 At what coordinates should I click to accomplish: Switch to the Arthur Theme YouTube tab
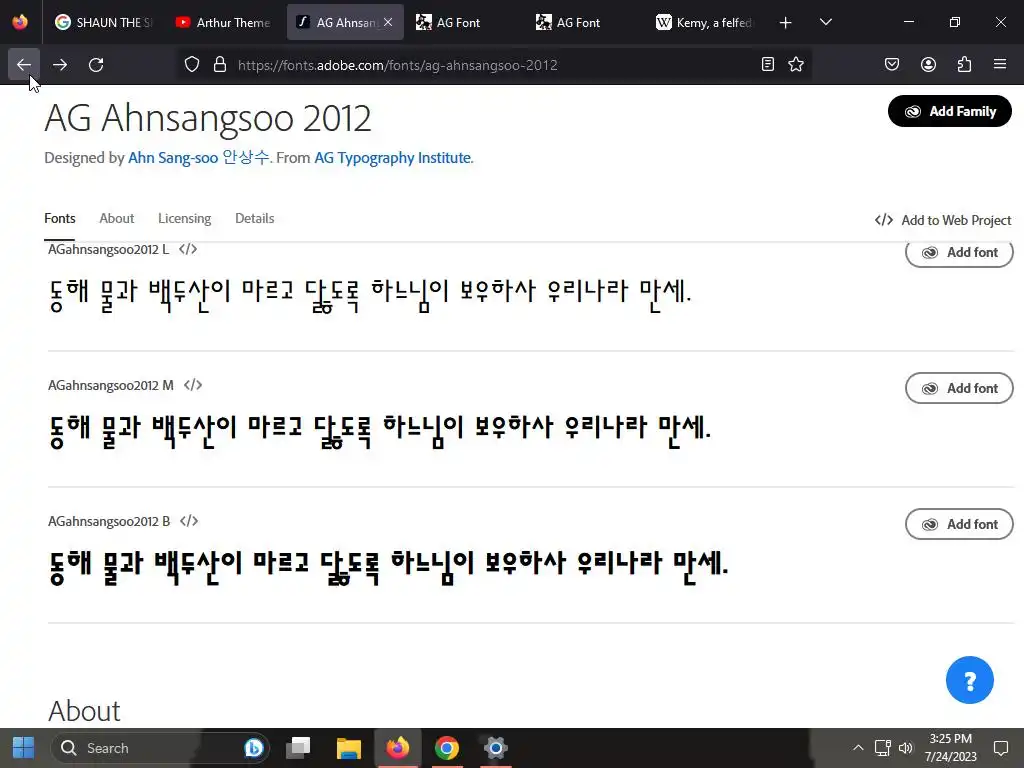[x=223, y=22]
